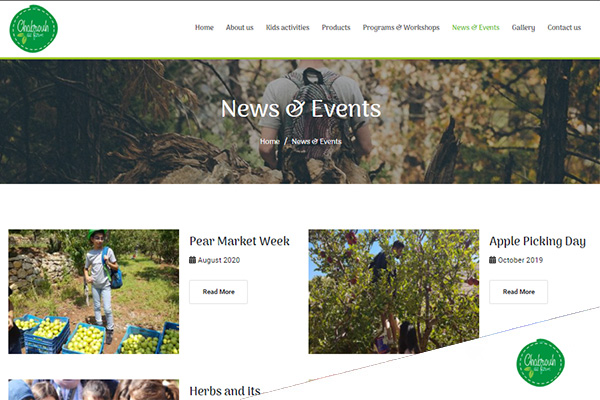Click the Home breadcrumb link in the banner
Image resolution: width=600 pixels, height=400 pixels.
(x=270, y=141)
